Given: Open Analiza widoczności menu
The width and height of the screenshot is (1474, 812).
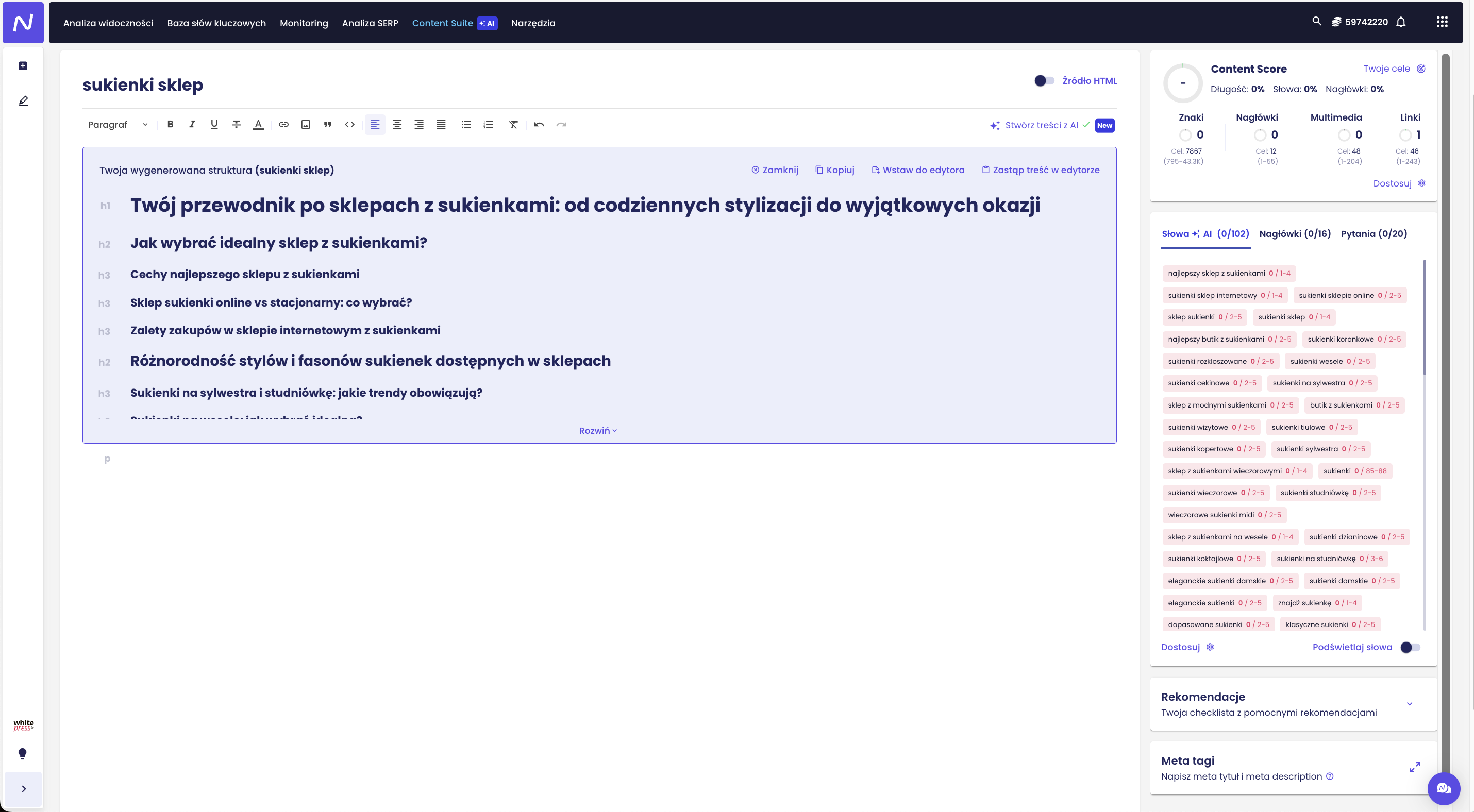Looking at the screenshot, I should click(108, 23).
